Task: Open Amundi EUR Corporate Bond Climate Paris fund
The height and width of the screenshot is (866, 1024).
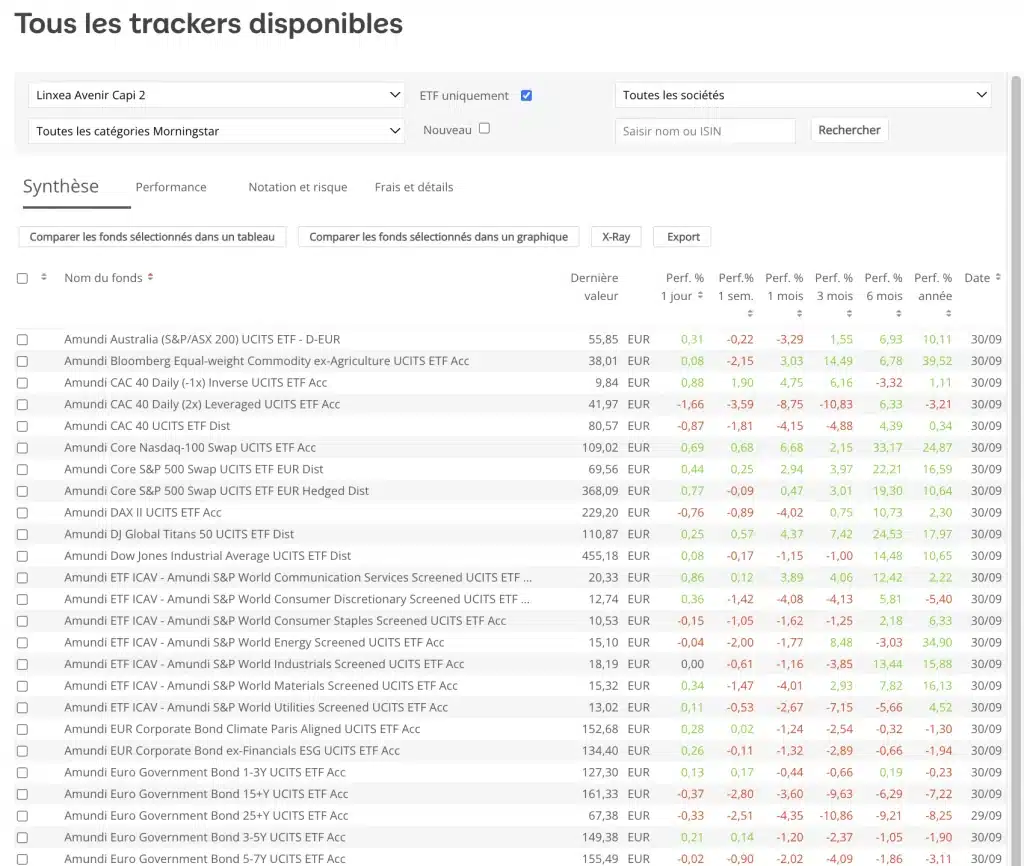Action: (x=242, y=729)
